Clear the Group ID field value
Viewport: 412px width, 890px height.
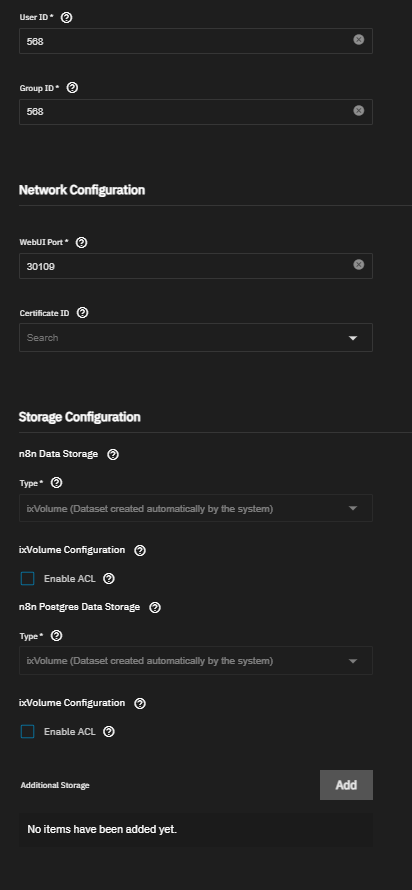(x=359, y=111)
